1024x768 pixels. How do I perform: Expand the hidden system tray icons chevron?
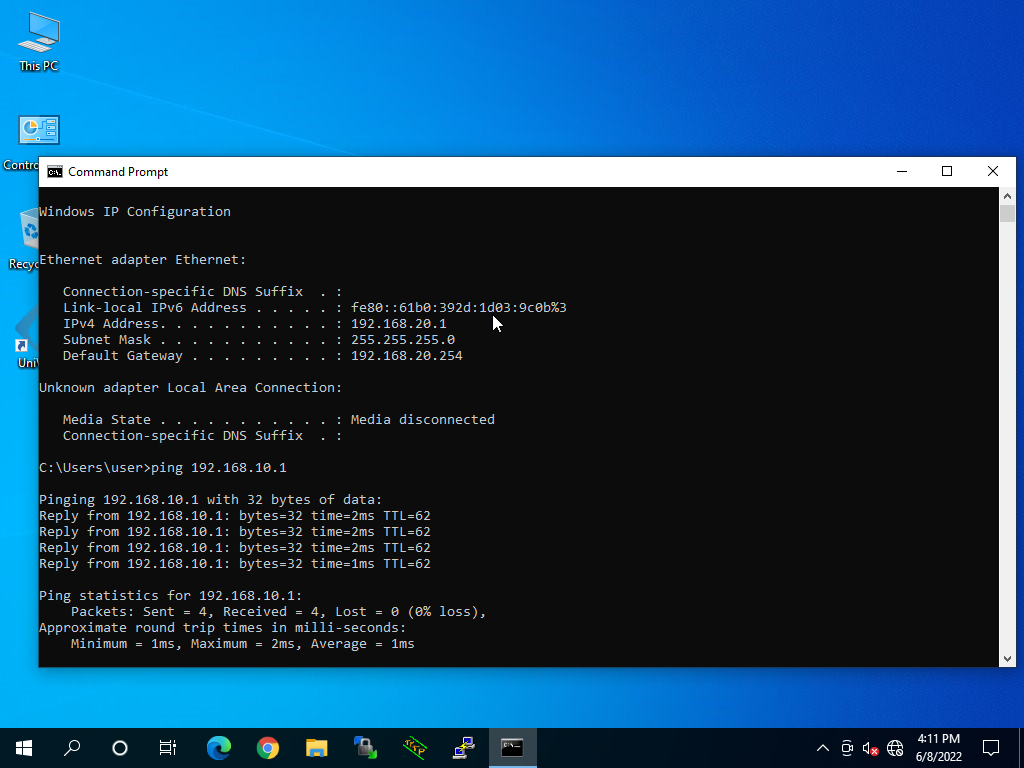(x=823, y=748)
